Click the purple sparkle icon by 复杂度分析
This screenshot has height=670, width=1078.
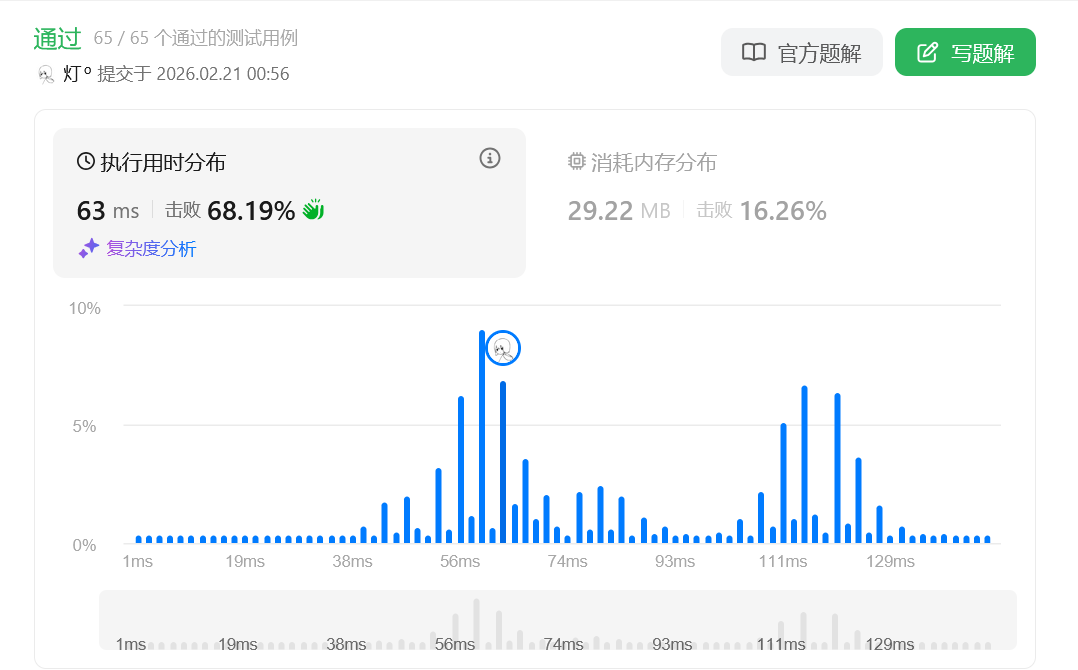click(x=89, y=248)
